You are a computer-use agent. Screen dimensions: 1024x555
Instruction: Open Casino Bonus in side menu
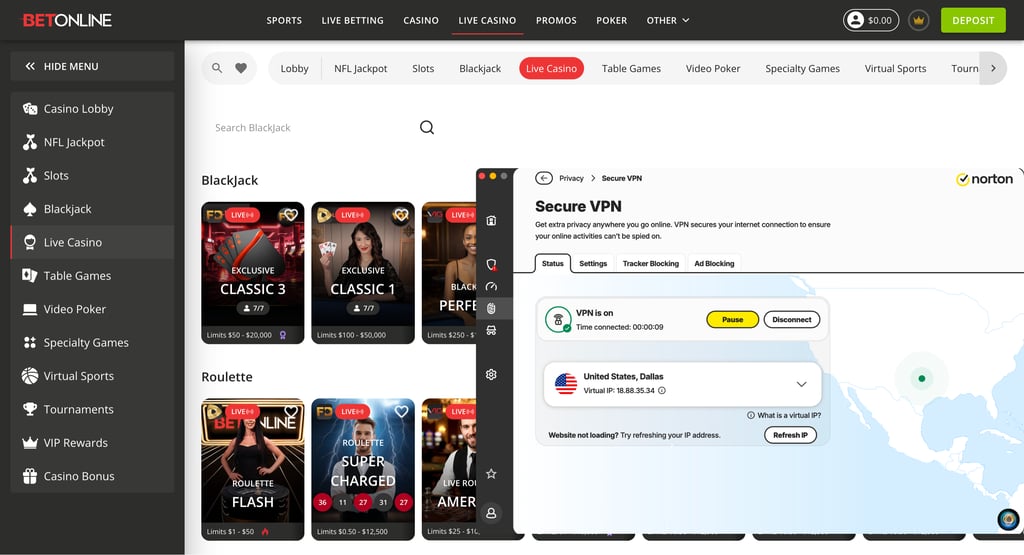93,476
